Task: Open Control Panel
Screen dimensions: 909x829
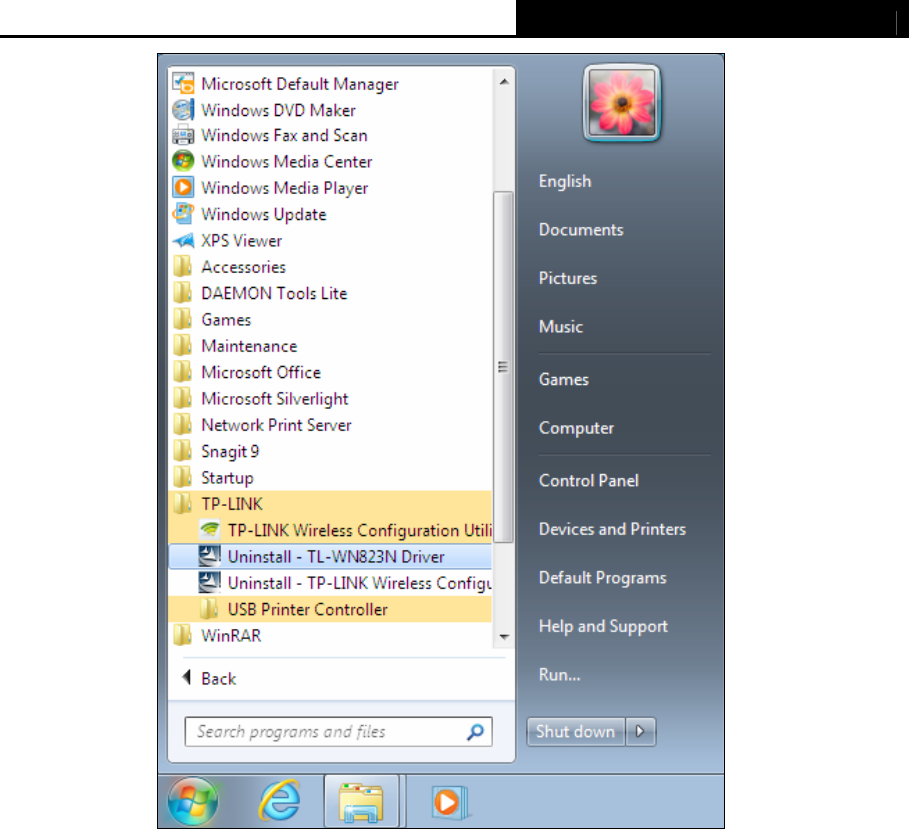Action: 588,481
